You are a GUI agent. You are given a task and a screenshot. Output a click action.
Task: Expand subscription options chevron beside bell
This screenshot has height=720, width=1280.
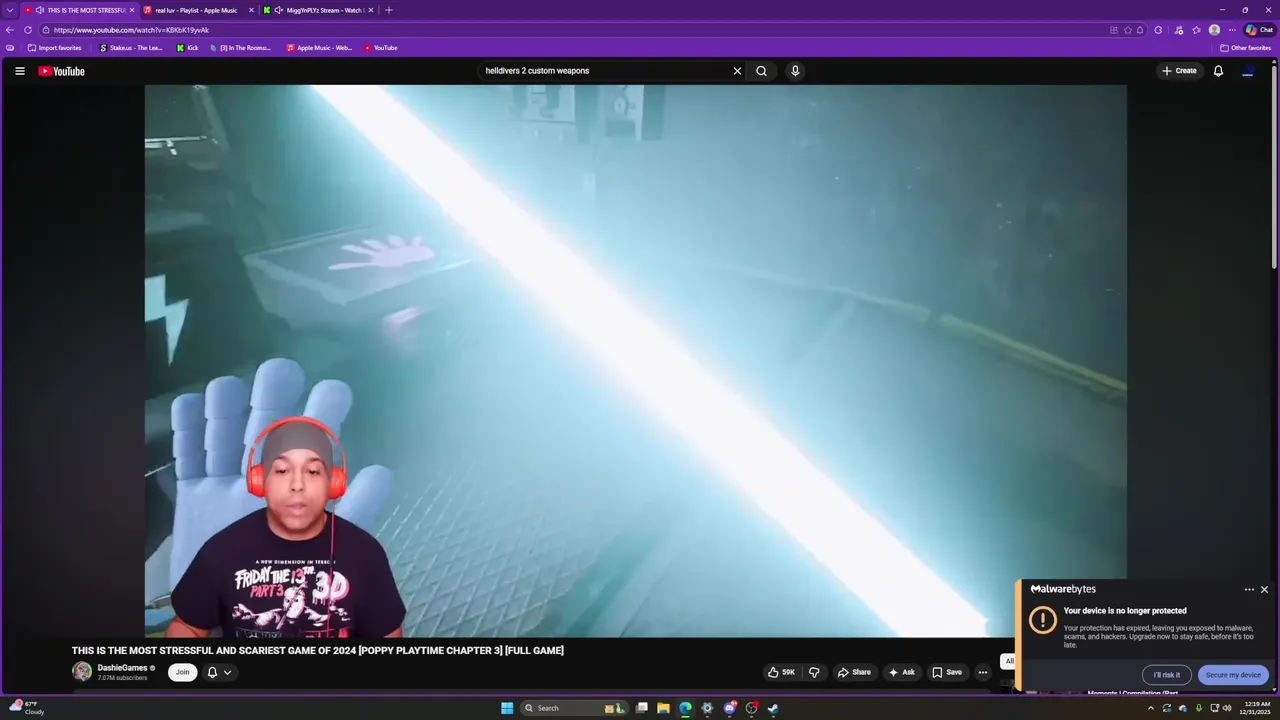point(227,672)
